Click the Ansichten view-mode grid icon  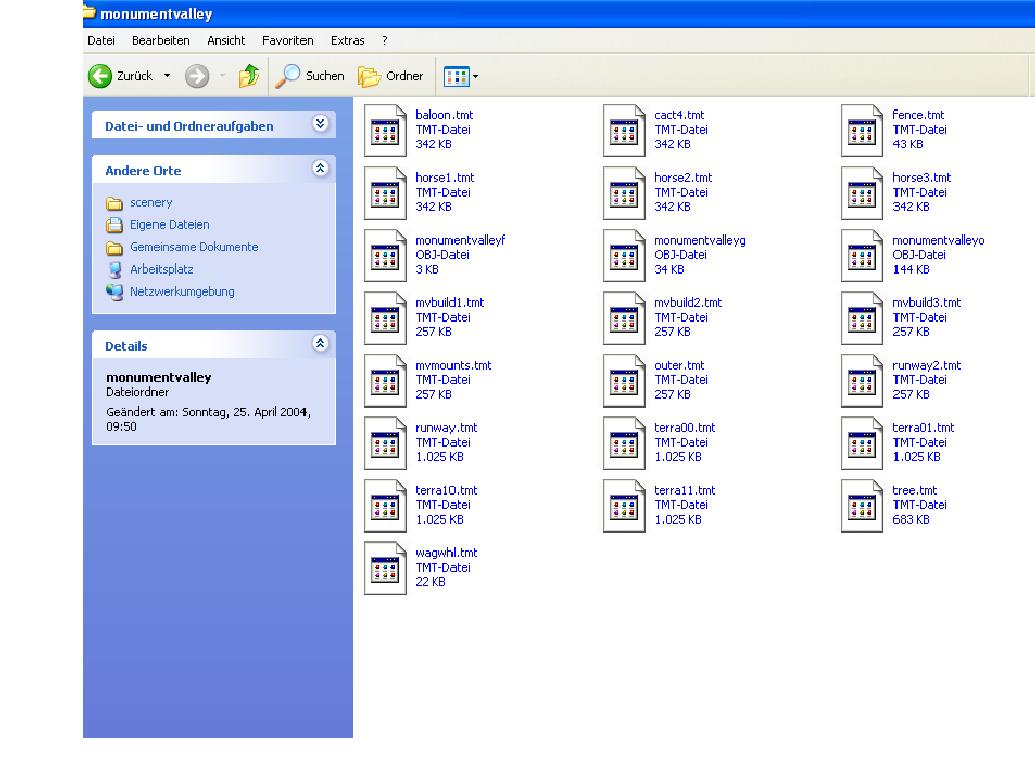click(456, 76)
